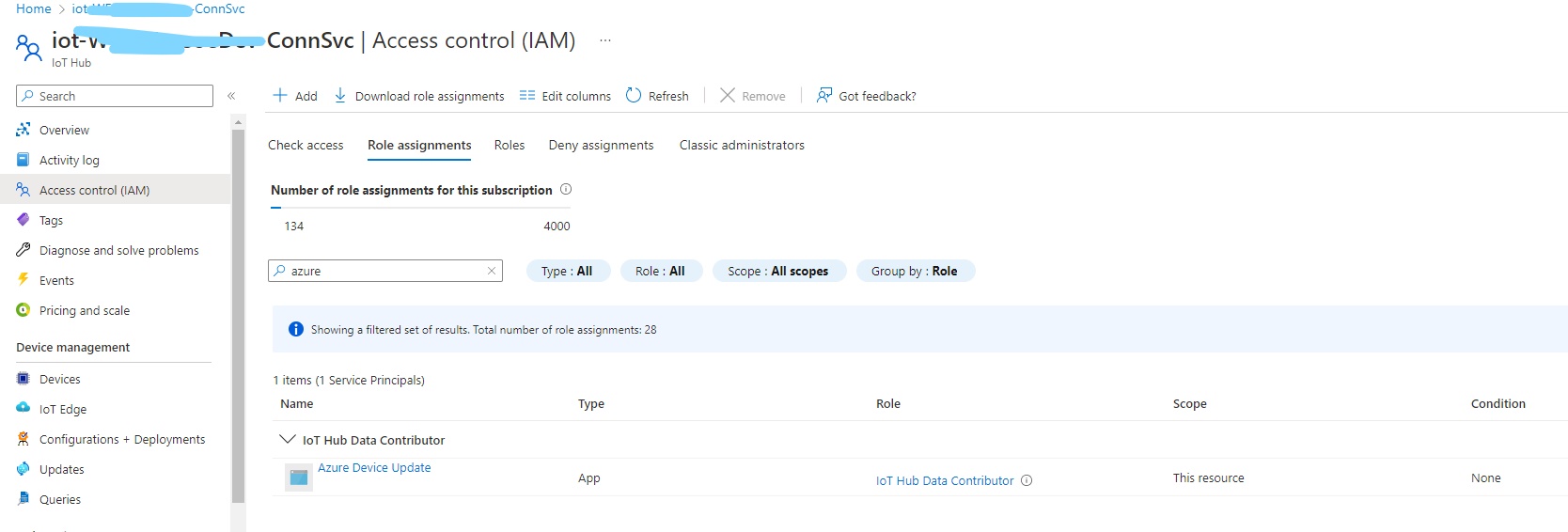The height and width of the screenshot is (532, 1568).
Task: Sort by the Role column header
Action: click(x=888, y=403)
